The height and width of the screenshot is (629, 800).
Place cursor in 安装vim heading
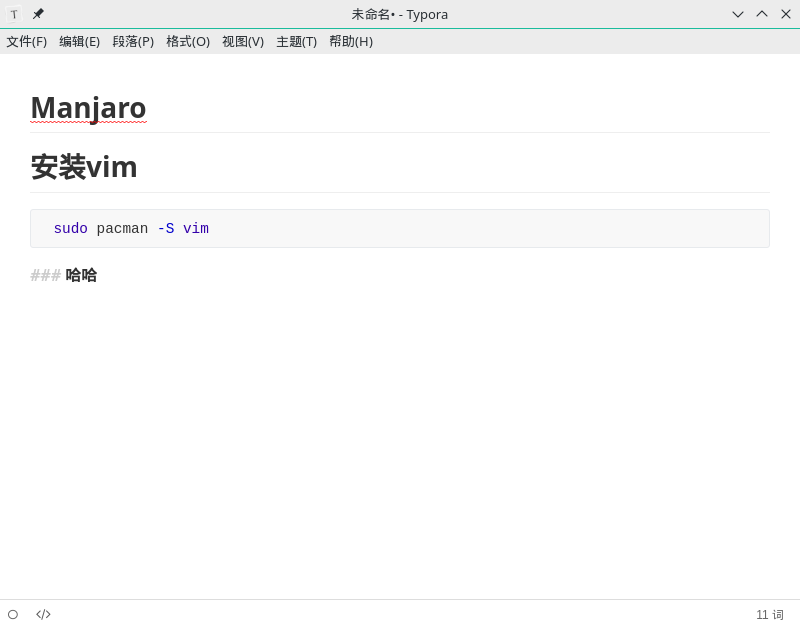[84, 167]
